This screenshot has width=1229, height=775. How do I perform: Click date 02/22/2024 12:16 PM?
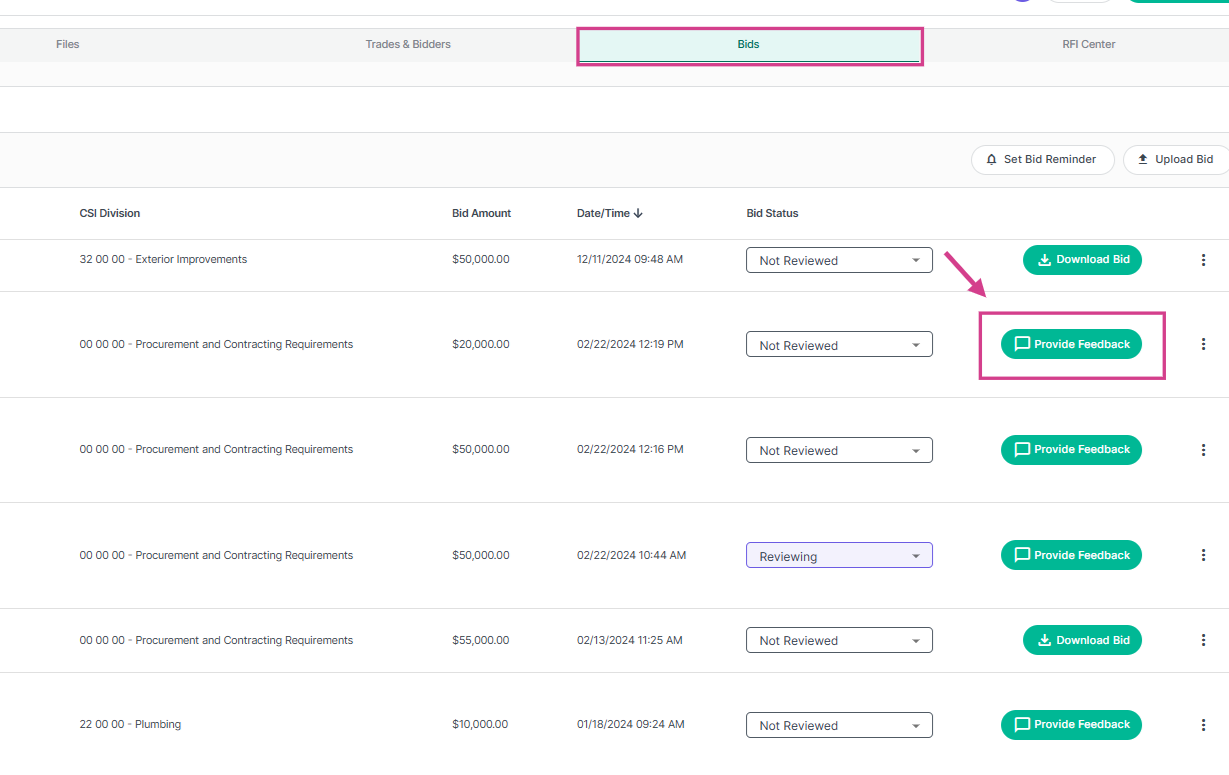click(630, 449)
